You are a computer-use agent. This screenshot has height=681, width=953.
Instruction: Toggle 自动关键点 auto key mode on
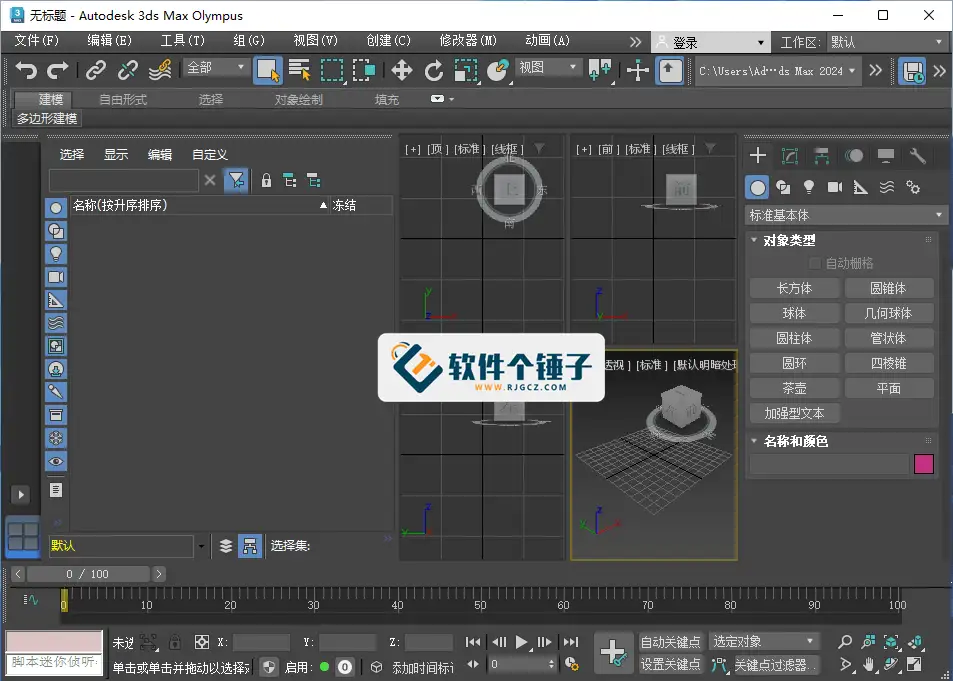click(672, 641)
